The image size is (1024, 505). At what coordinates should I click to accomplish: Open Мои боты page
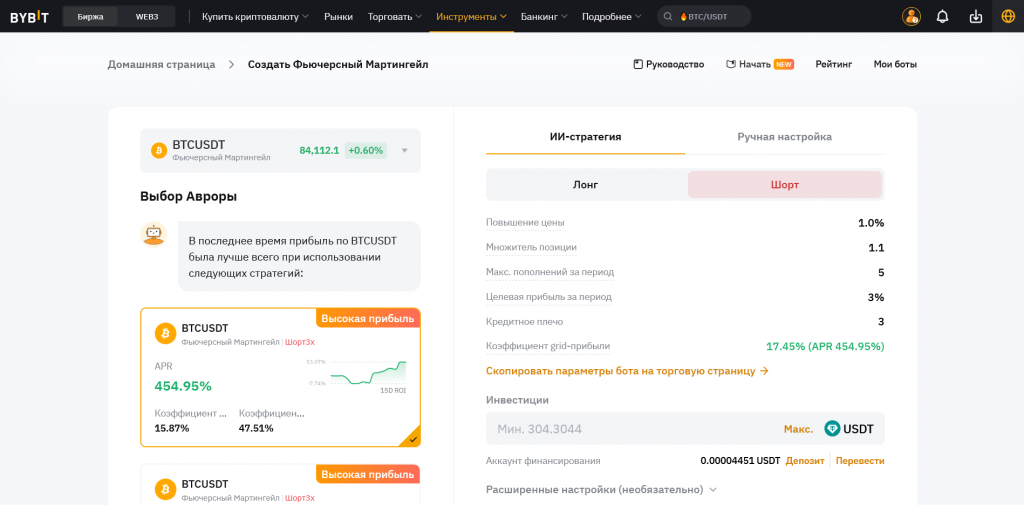pos(895,64)
